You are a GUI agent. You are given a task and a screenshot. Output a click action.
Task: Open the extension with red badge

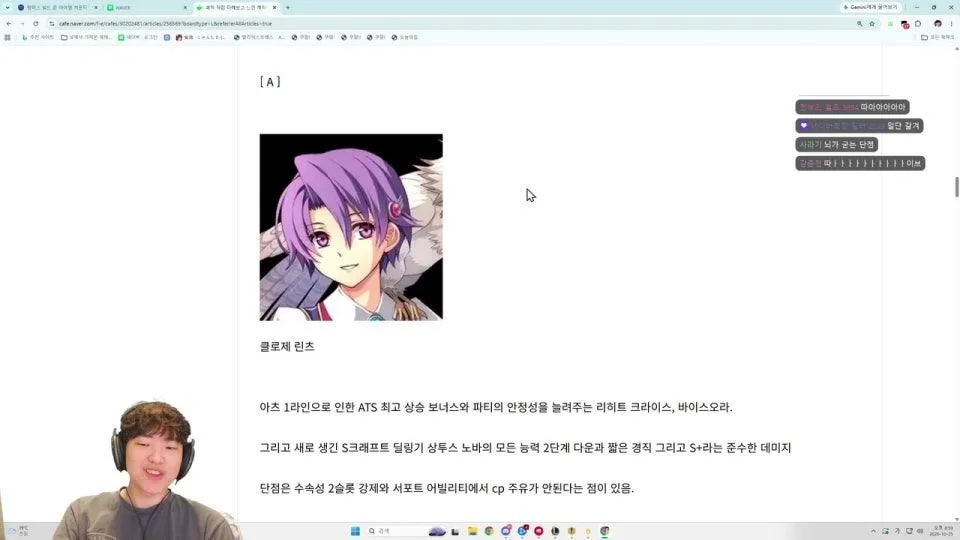pyautogui.click(x=905, y=24)
